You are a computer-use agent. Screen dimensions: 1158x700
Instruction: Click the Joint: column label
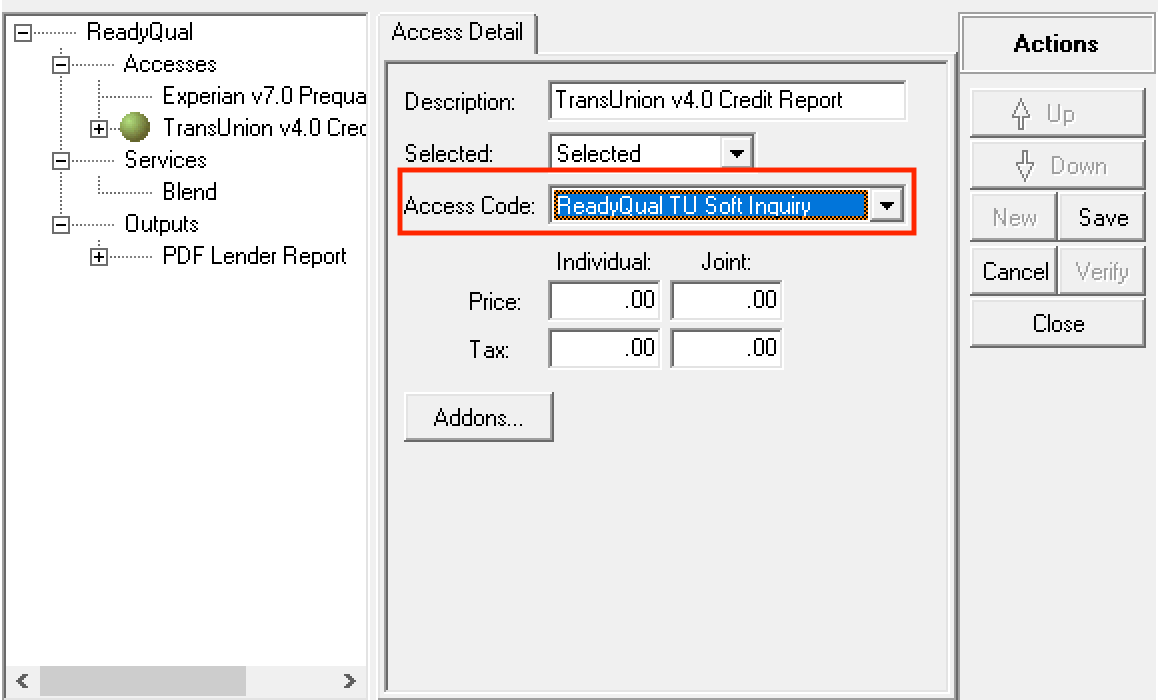tap(726, 261)
